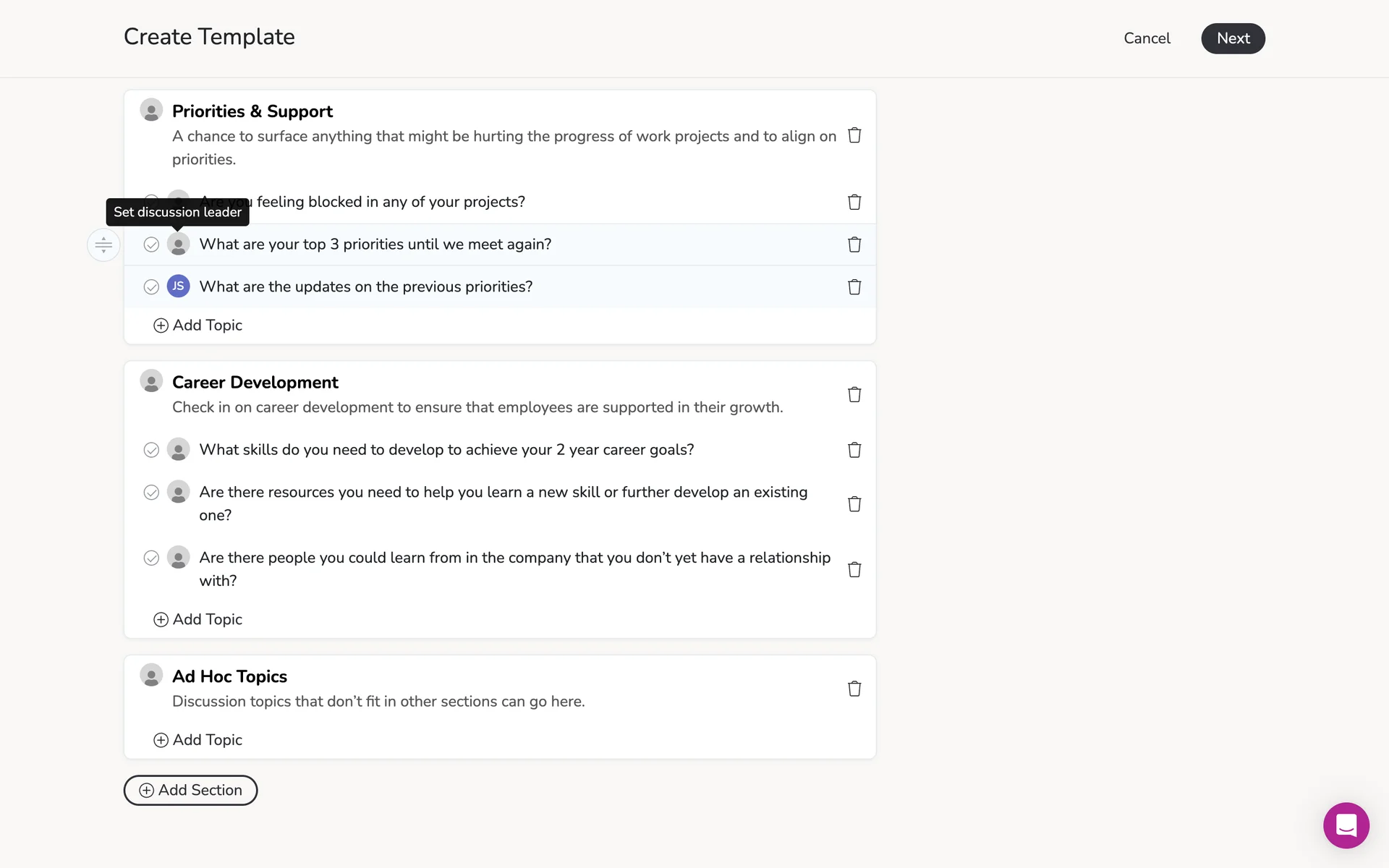
Task: Remove the '2 year career goals' topic
Action: (854, 450)
